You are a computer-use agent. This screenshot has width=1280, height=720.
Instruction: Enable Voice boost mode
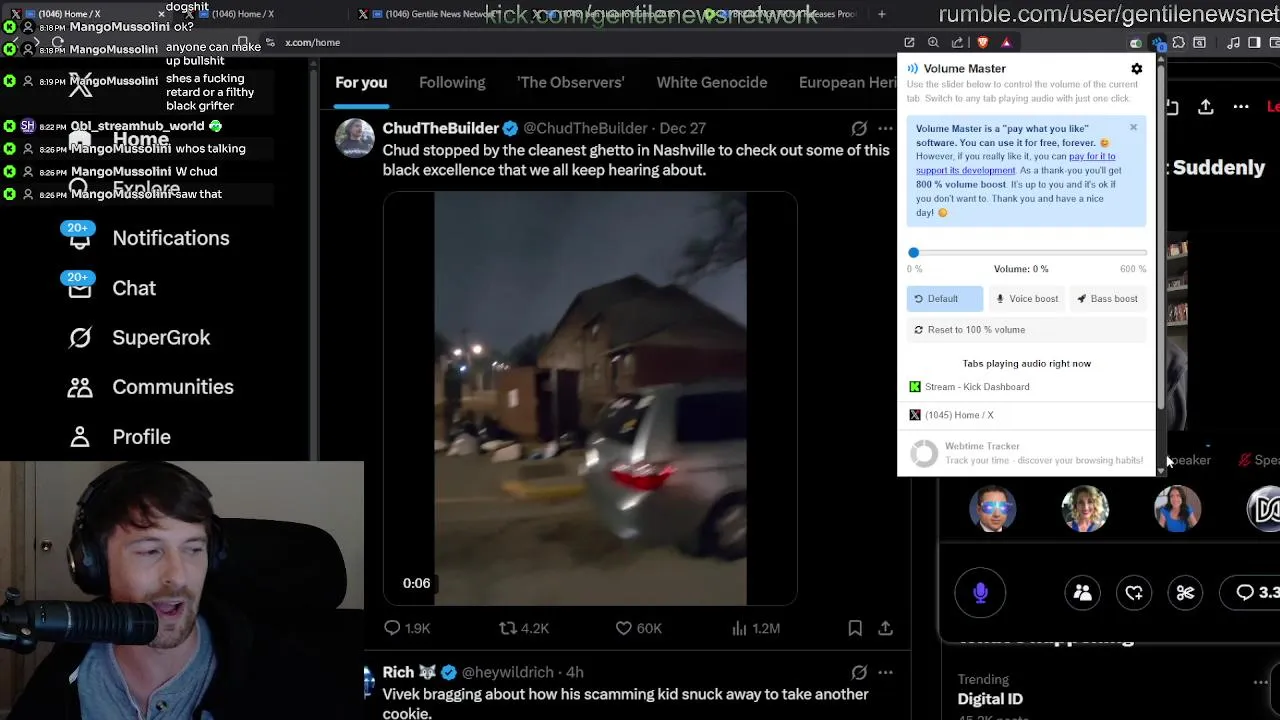pyautogui.click(x=1027, y=299)
